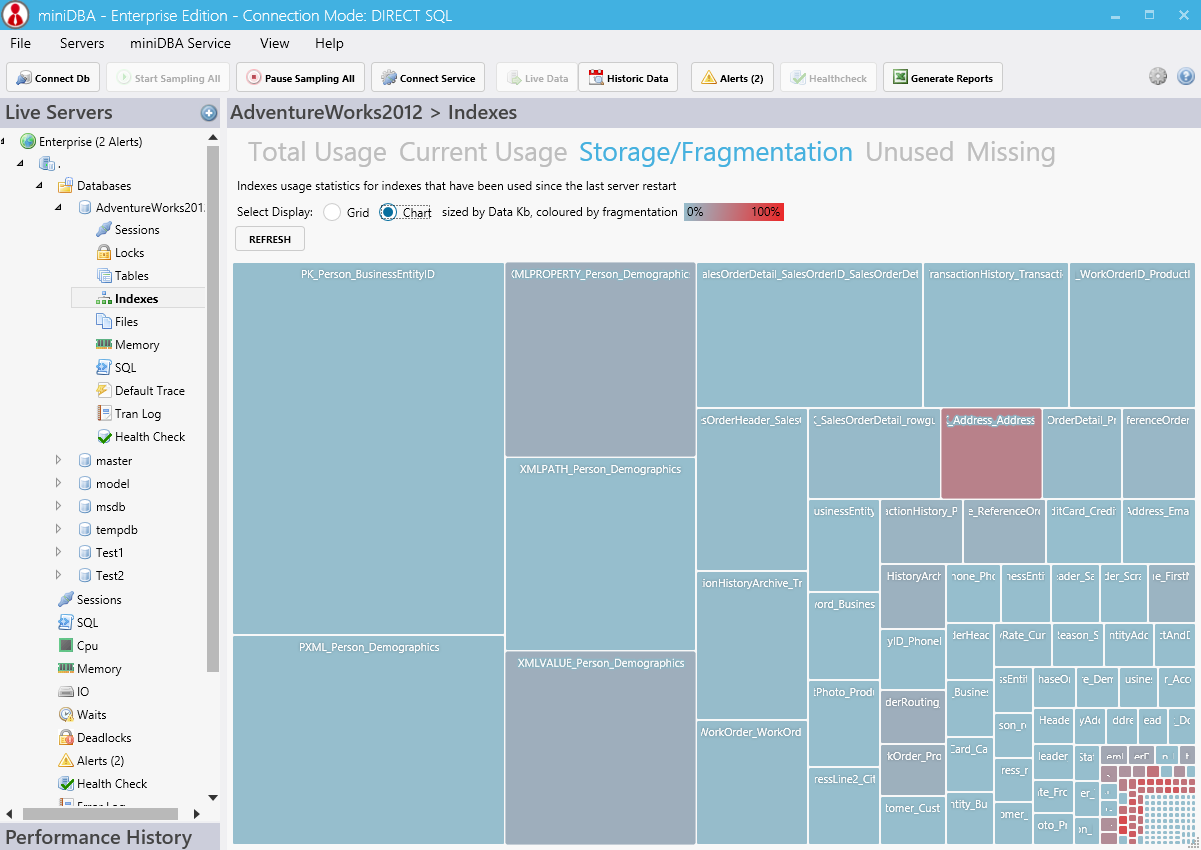1201x850 pixels.
Task: Select the Locks item in the tree
Action: 129,252
